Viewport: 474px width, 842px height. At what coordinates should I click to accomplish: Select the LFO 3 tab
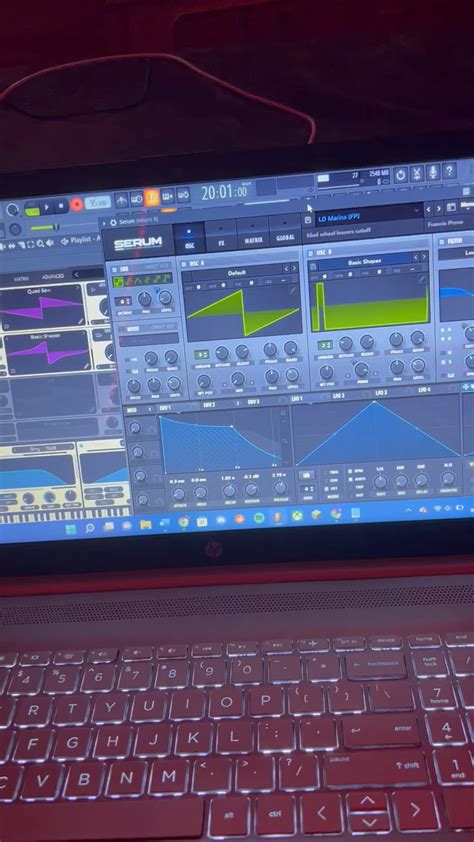381,393
